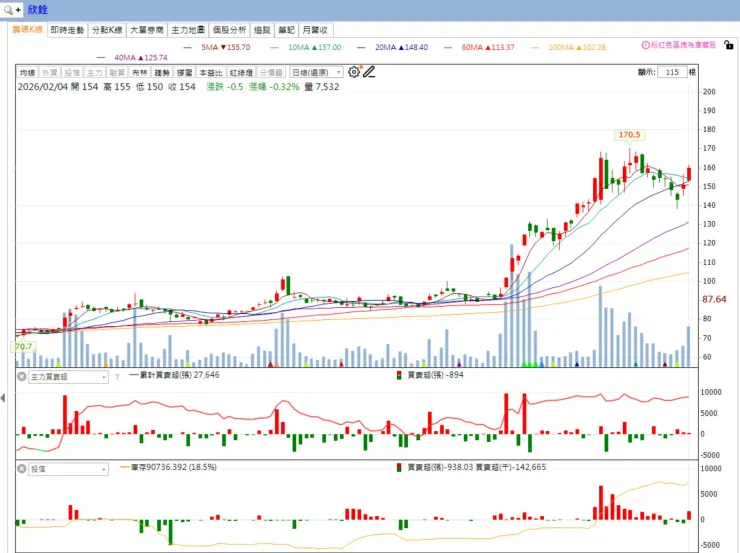
Task: Click the 87.64 price marker on the axis
Action: [714, 299]
